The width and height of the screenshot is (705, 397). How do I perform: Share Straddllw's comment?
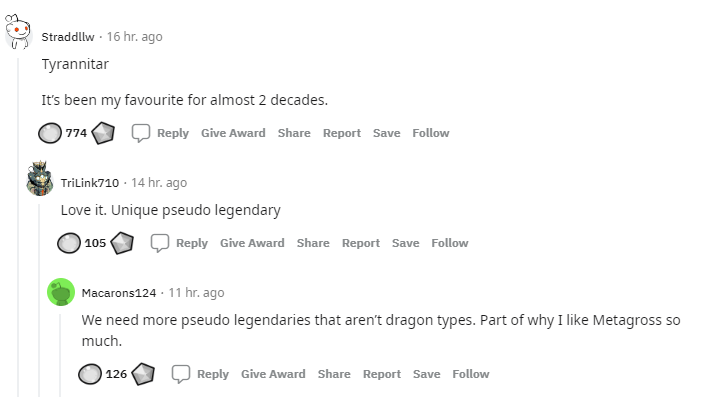pos(294,133)
